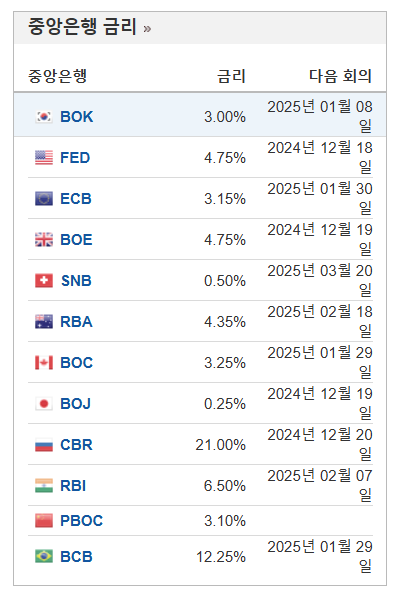Click the Canada flag icon

44,363
